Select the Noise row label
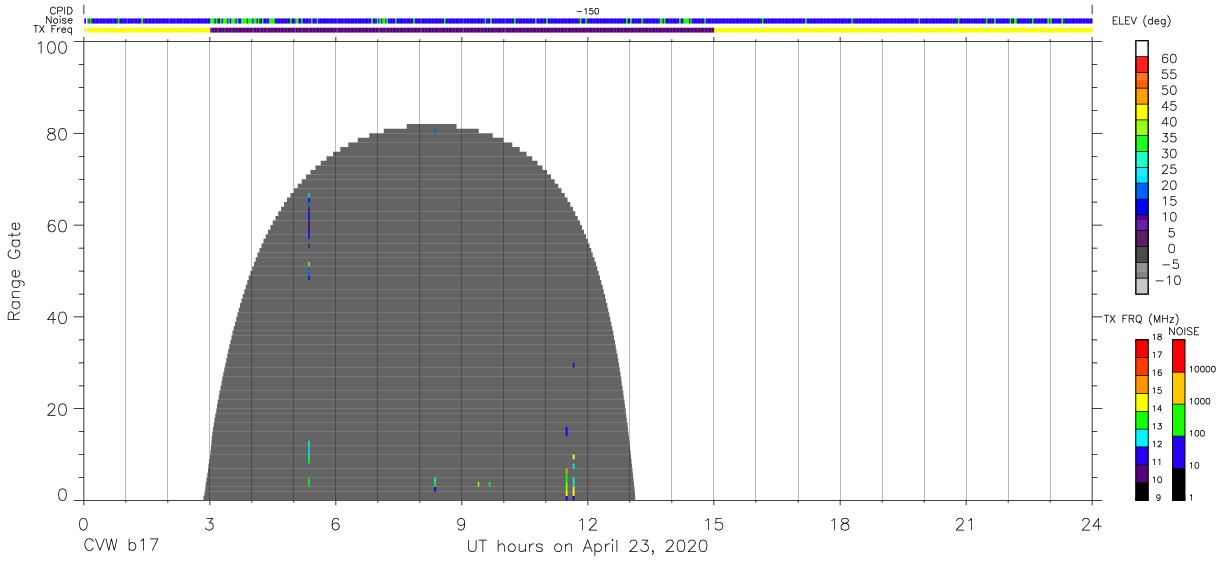The height and width of the screenshot is (567, 1228). click(x=59, y=20)
